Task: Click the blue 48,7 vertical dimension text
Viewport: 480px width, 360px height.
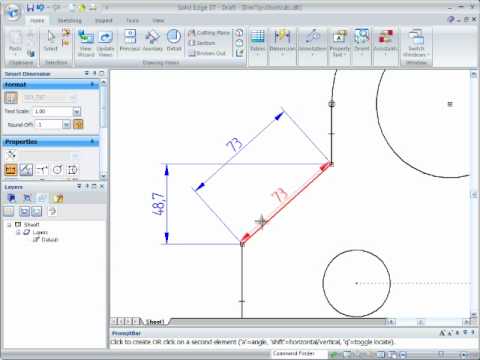Action: pos(158,204)
